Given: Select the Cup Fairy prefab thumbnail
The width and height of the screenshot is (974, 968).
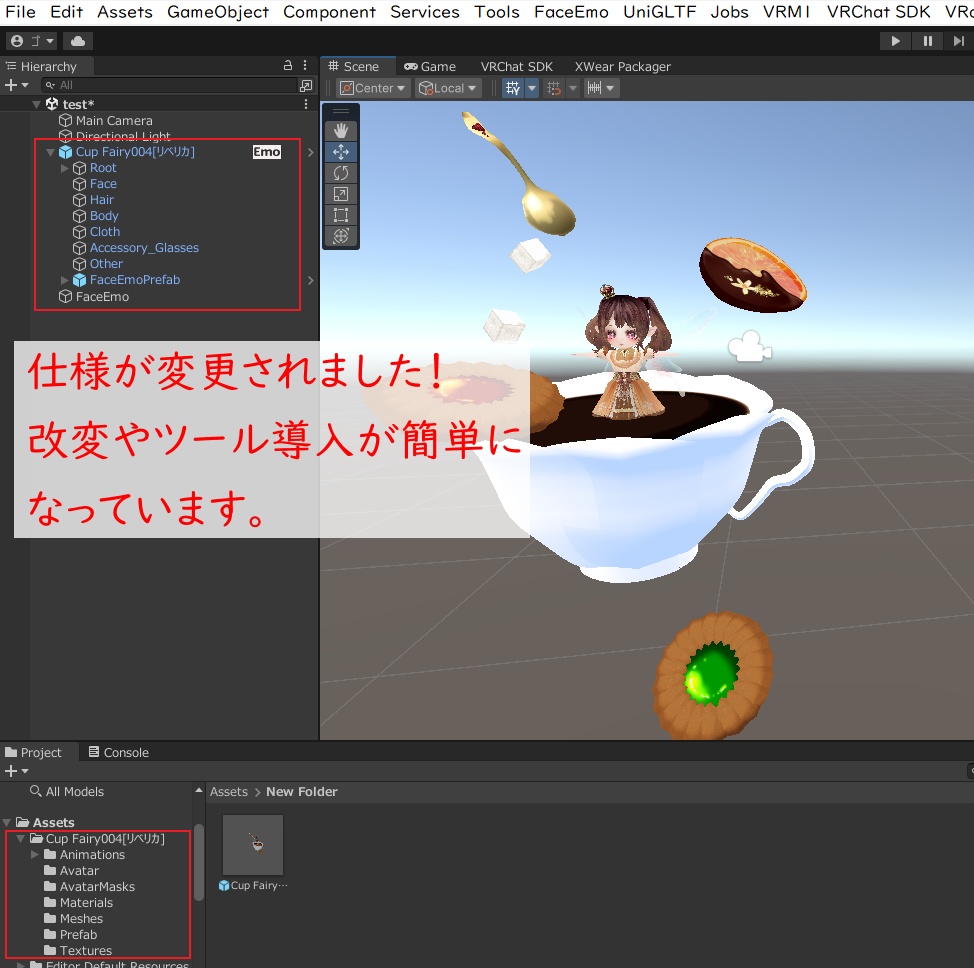Looking at the screenshot, I should click(x=253, y=845).
